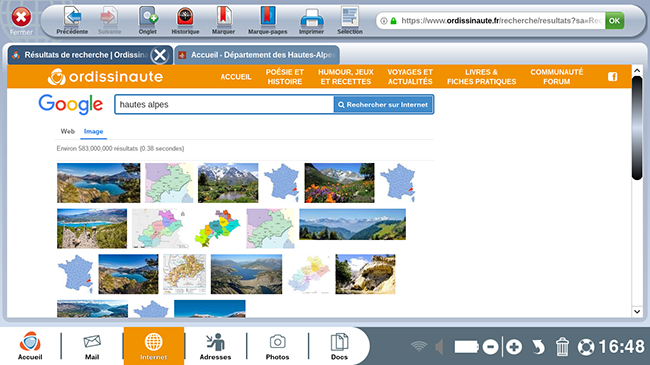The image size is (650, 365).
Task: Click the Facebook icon in the orange header
Action: [613, 77]
